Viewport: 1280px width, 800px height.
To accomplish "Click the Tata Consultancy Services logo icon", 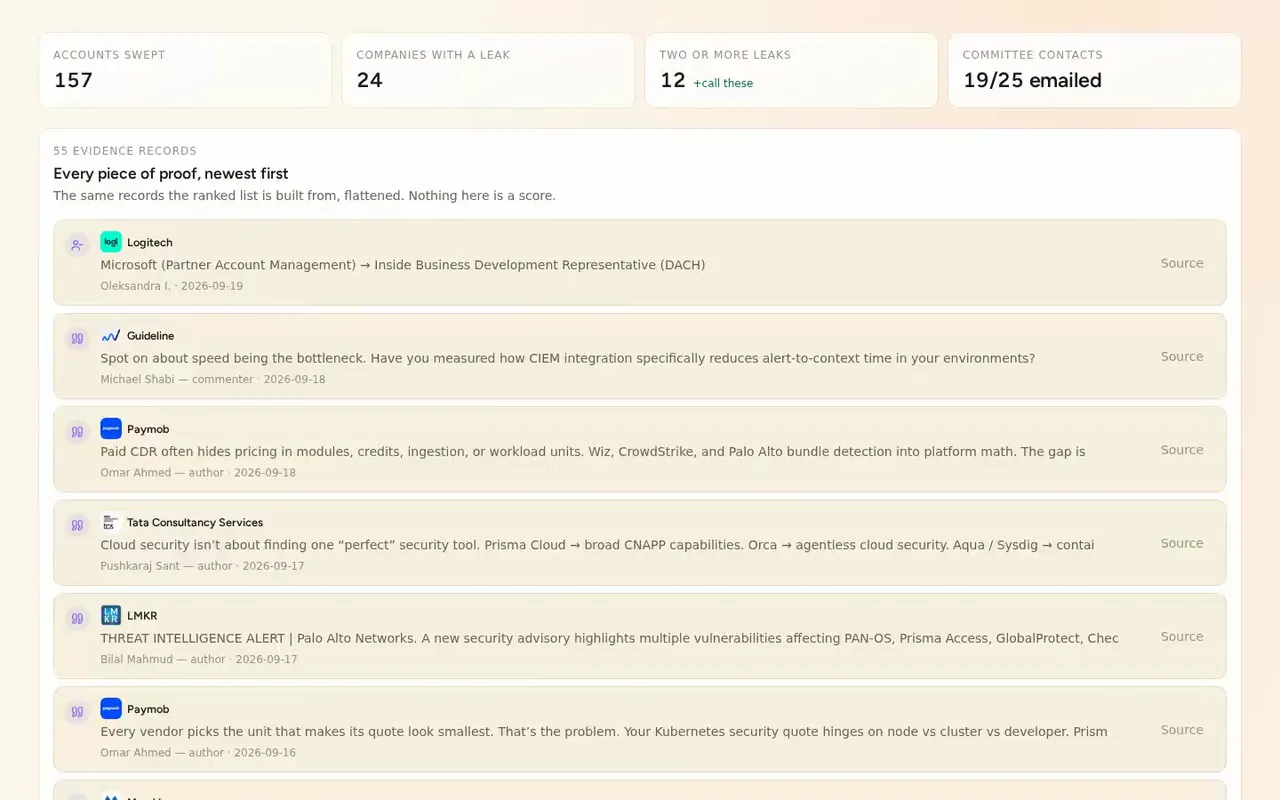I will [x=111, y=522].
